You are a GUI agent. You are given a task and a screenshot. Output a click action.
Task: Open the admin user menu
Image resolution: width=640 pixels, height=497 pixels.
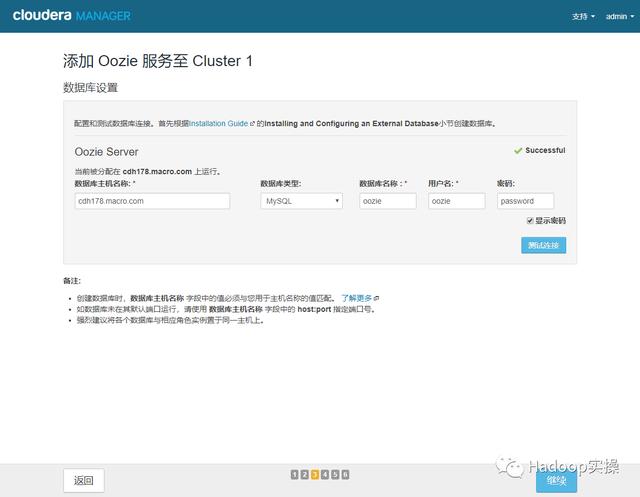coord(620,16)
